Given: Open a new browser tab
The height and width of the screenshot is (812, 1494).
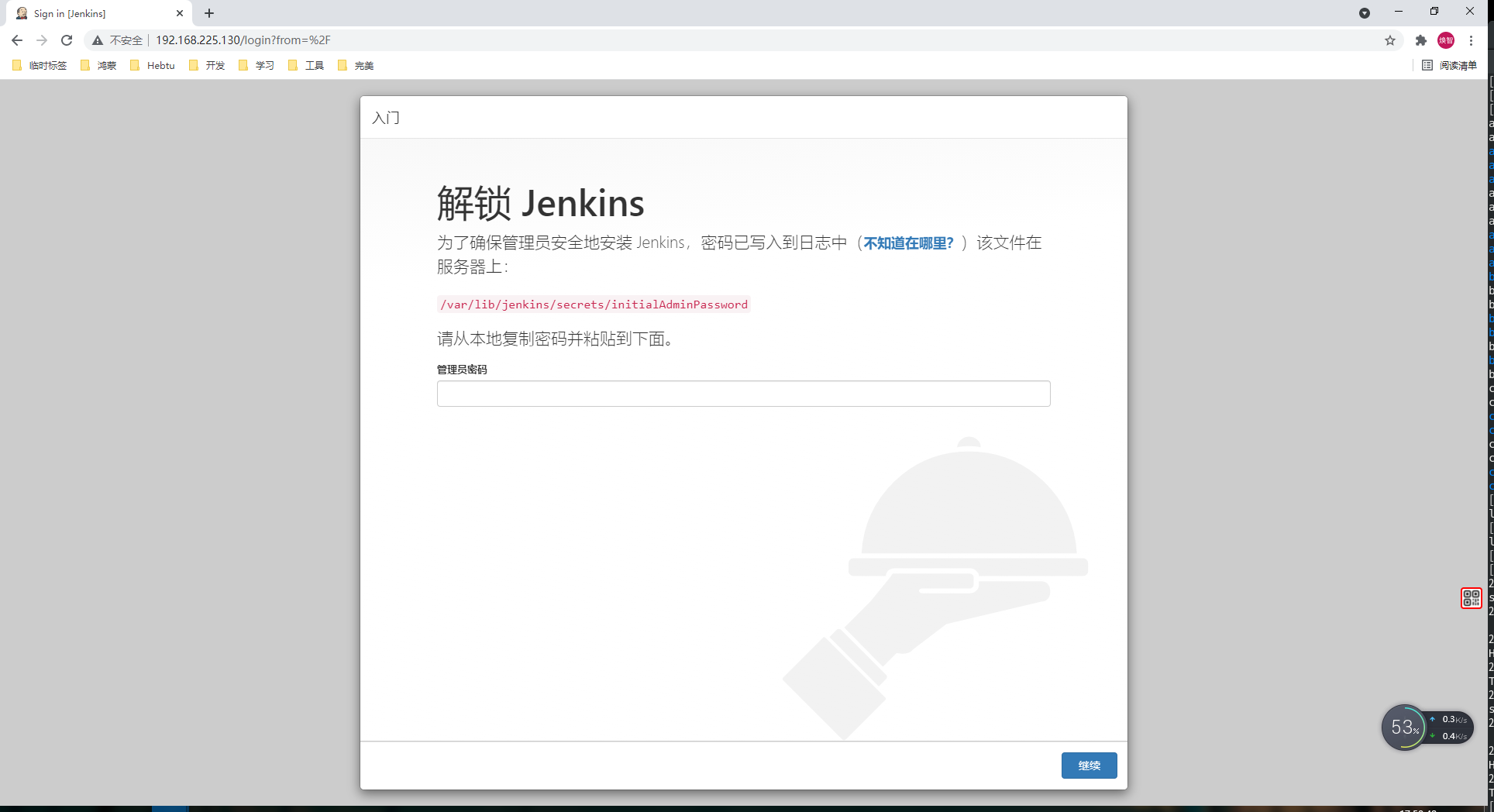Looking at the screenshot, I should [x=209, y=13].
